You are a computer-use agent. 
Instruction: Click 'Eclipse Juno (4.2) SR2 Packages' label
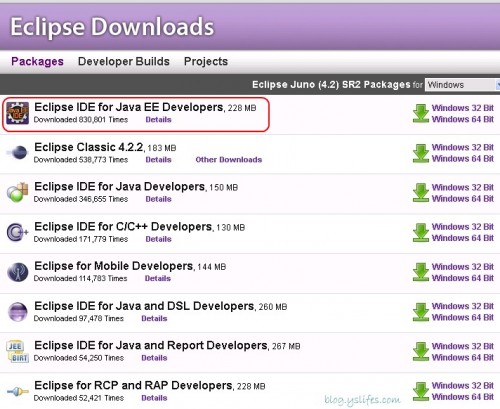tap(331, 85)
